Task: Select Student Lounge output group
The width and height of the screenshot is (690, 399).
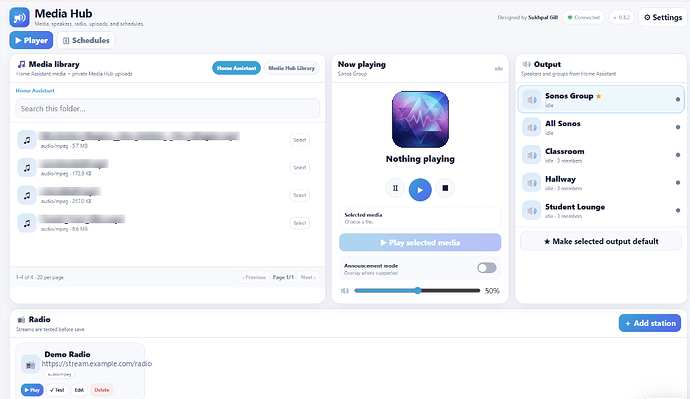Action: (x=601, y=210)
